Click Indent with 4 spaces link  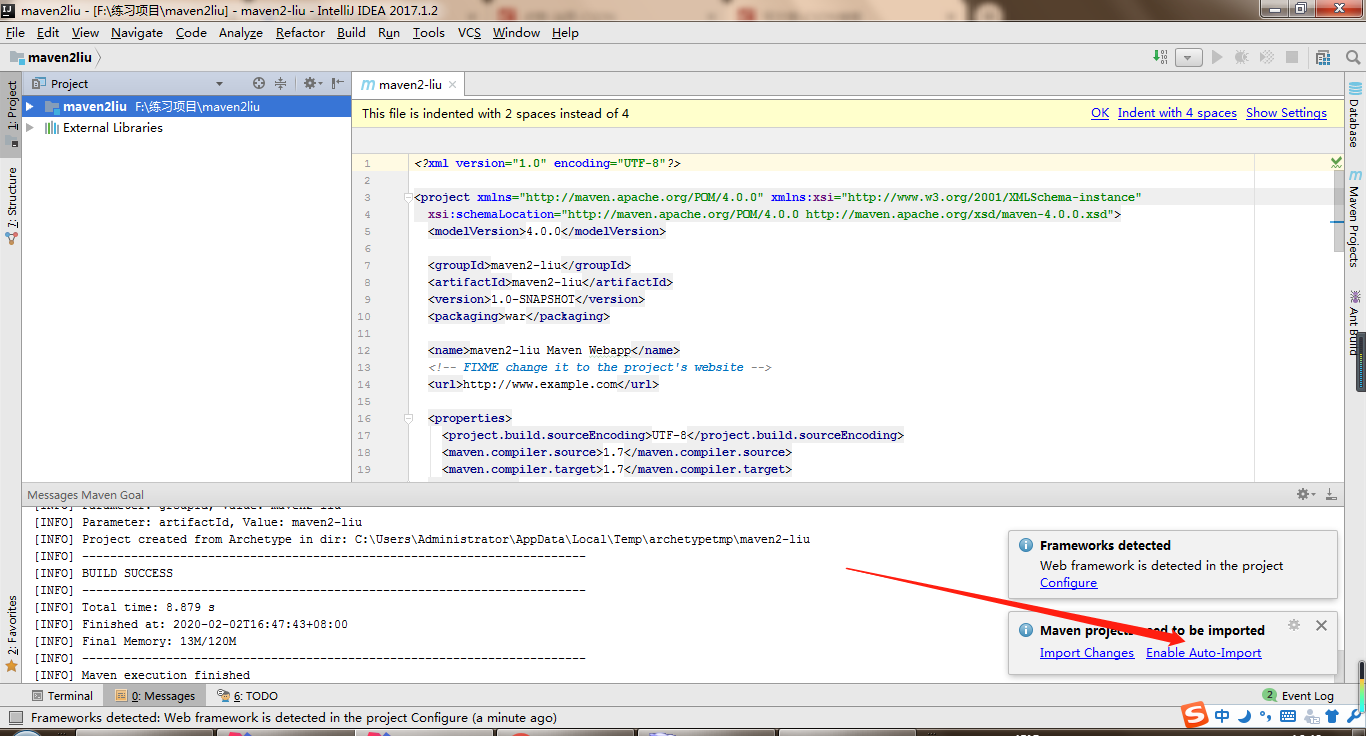click(x=1177, y=113)
